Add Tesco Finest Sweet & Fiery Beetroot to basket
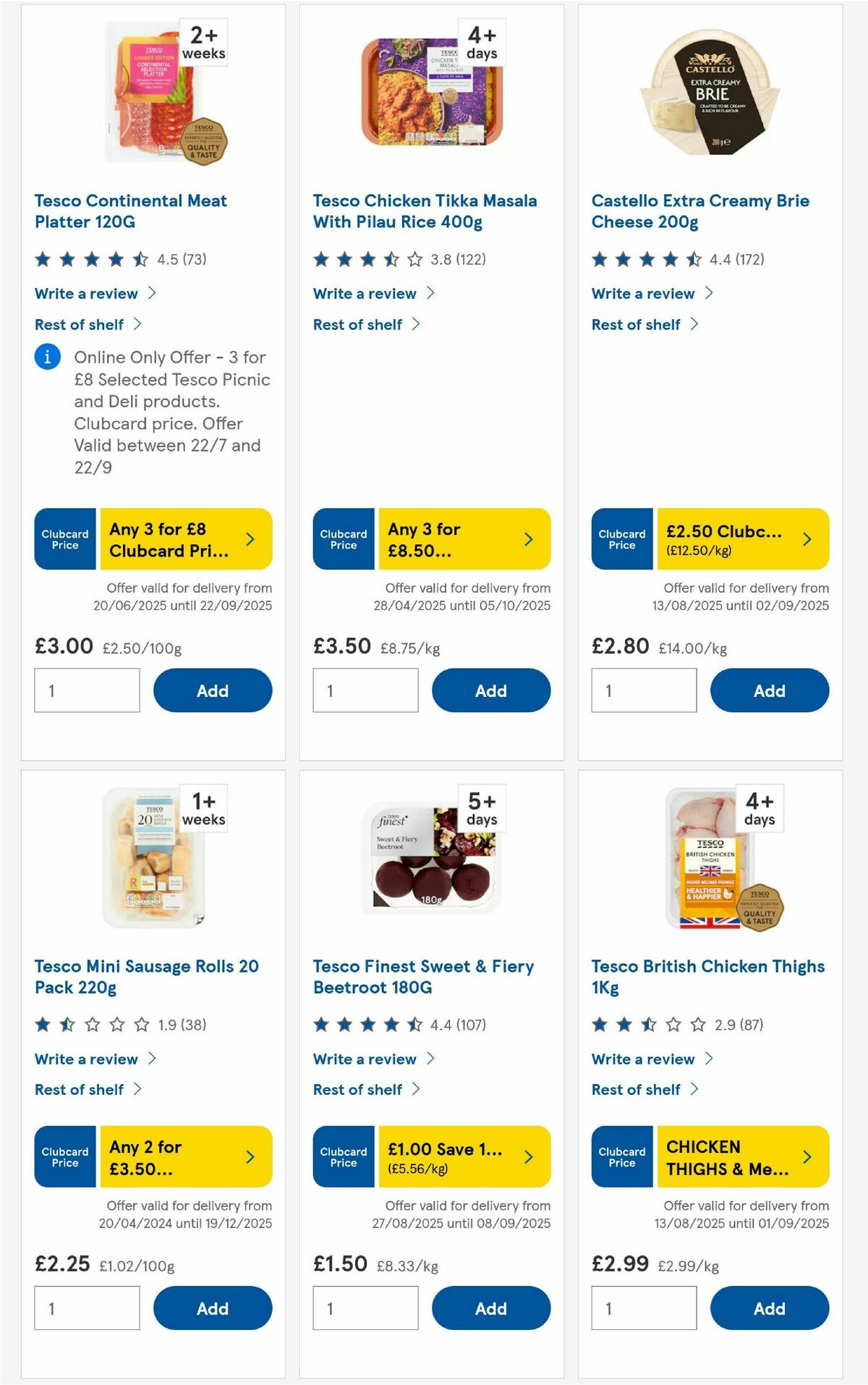The height and width of the screenshot is (1385, 868). tap(490, 1308)
